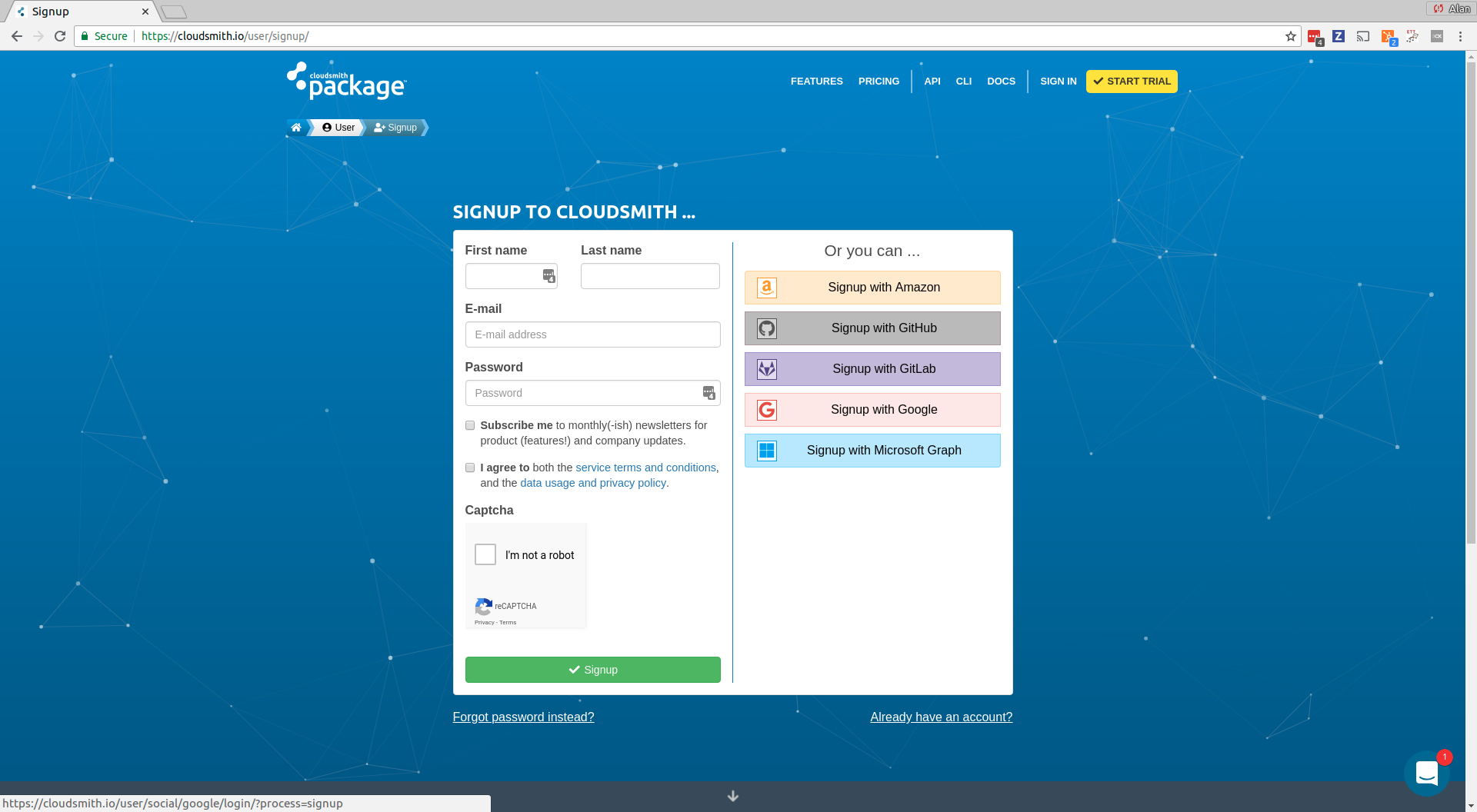Click the green Secure padlock icon

pyautogui.click(x=85, y=36)
